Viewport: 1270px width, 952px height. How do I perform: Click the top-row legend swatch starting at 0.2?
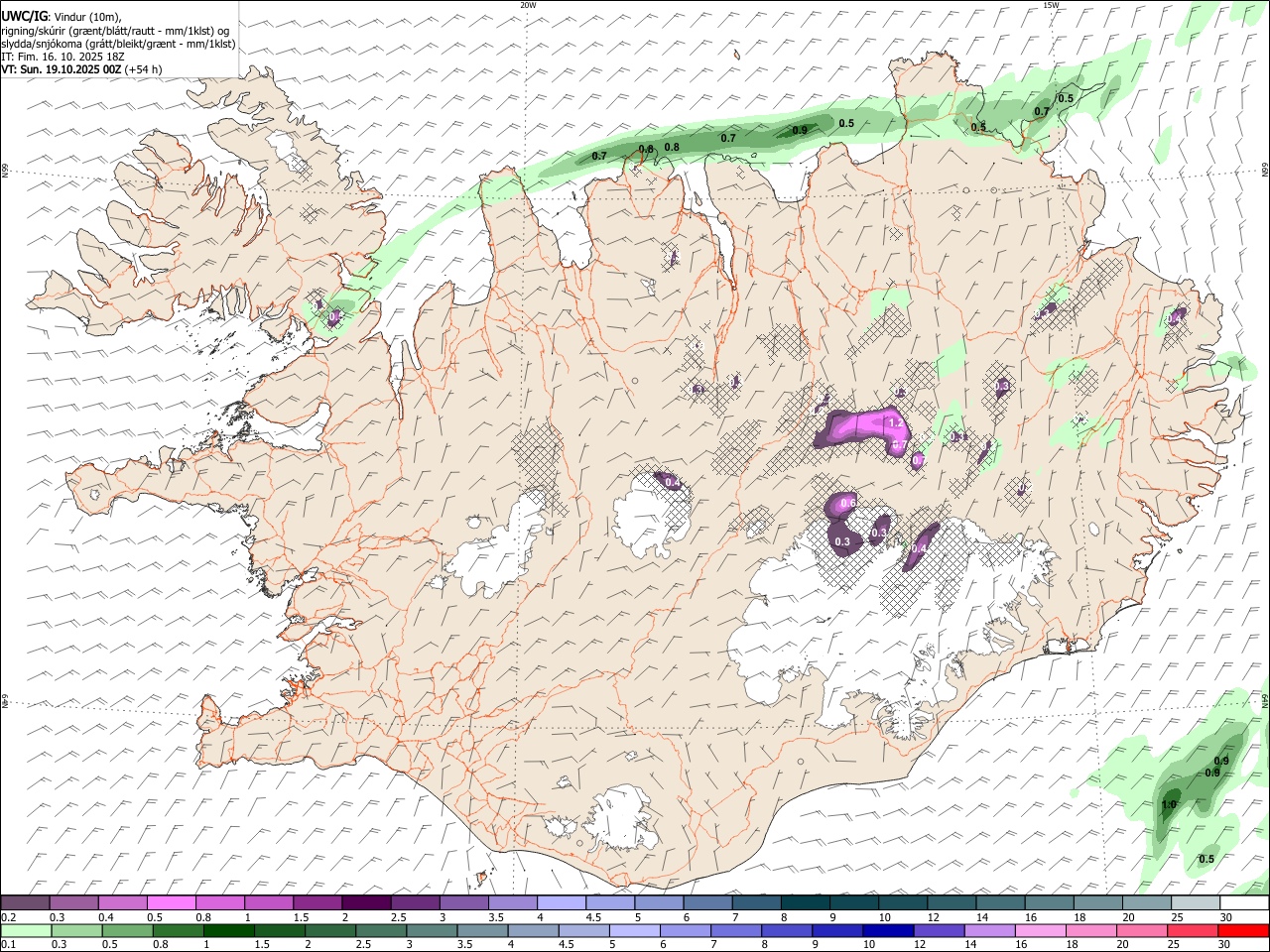click(x=25, y=903)
